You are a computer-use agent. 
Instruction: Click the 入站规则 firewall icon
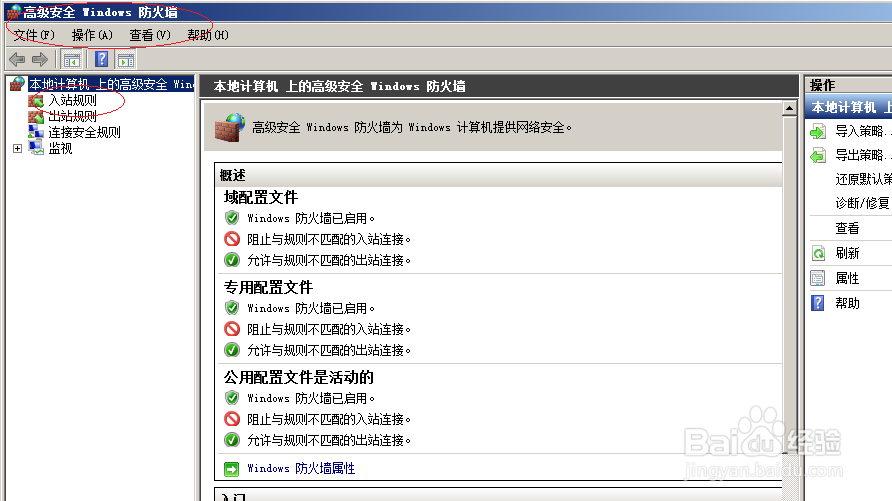[36, 101]
